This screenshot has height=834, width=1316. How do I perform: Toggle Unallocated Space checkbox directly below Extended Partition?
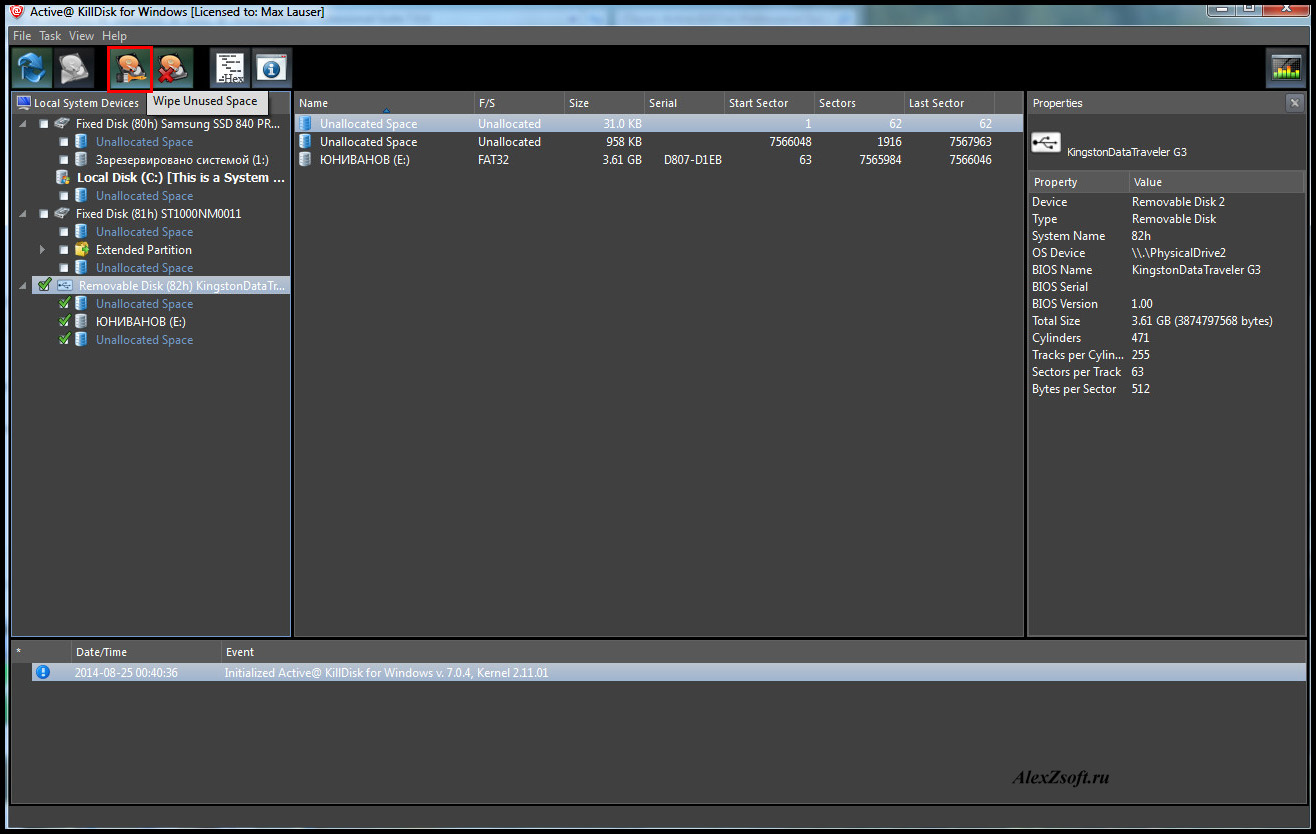pyautogui.click(x=64, y=268)
